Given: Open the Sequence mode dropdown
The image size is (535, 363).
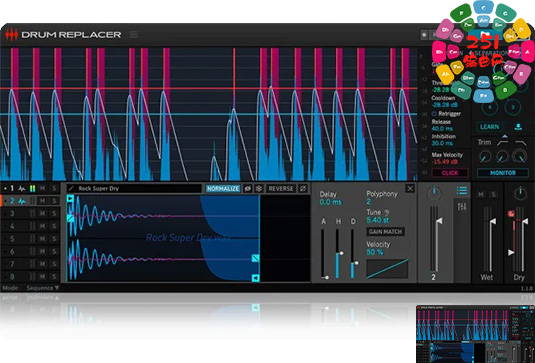Looking at the screenshot, I should click(43, 288).
